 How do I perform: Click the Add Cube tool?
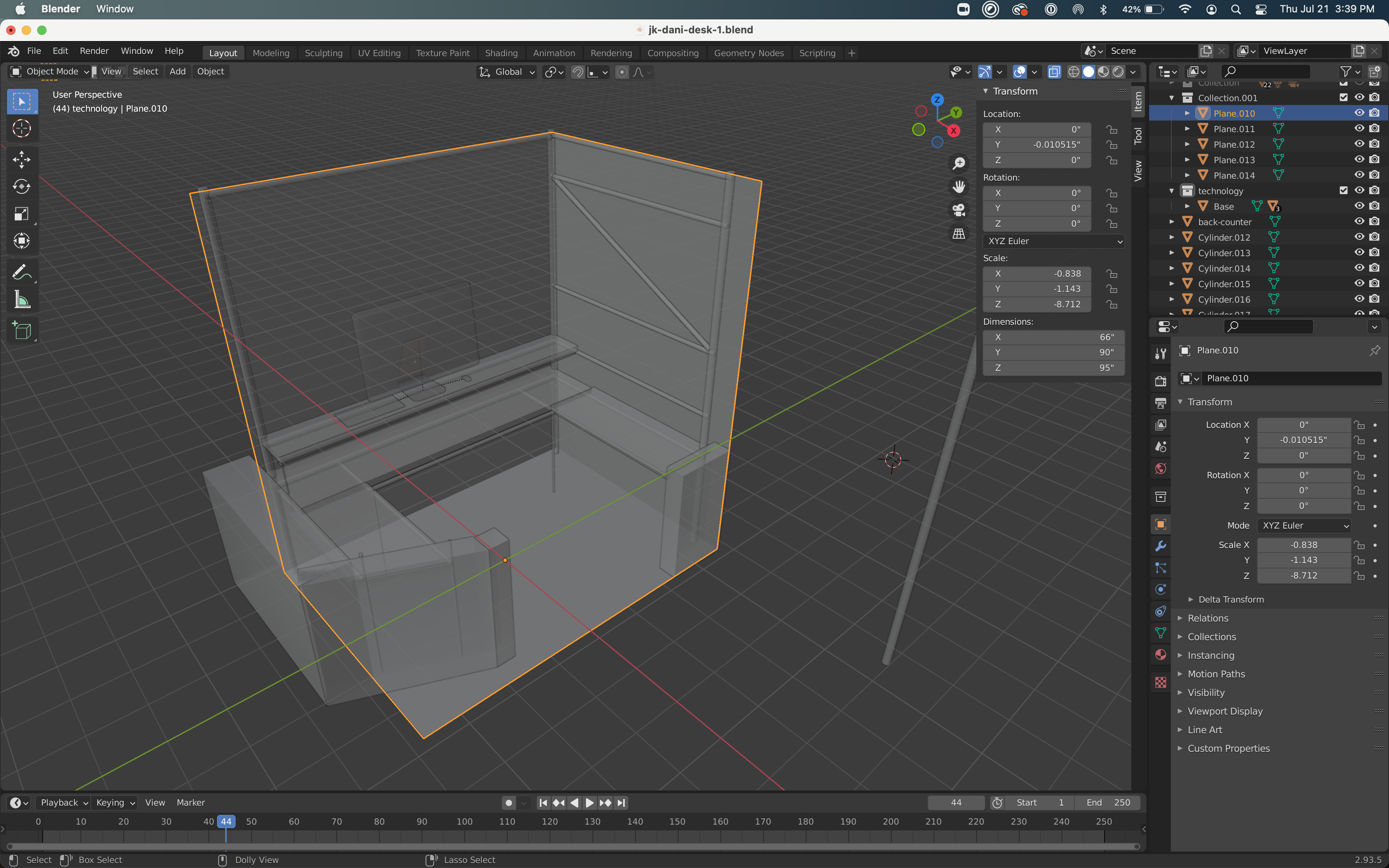(21, 330)
